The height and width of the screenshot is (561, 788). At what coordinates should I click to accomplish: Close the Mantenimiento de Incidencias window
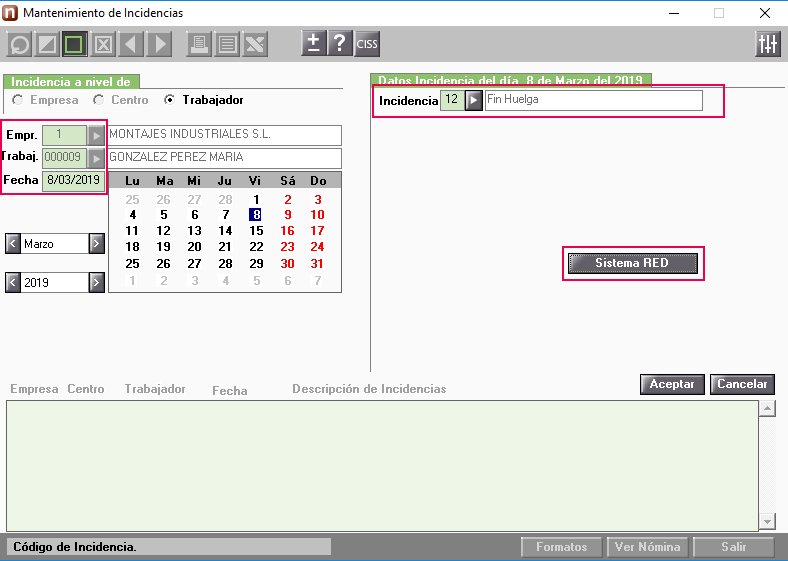point(765,13)
